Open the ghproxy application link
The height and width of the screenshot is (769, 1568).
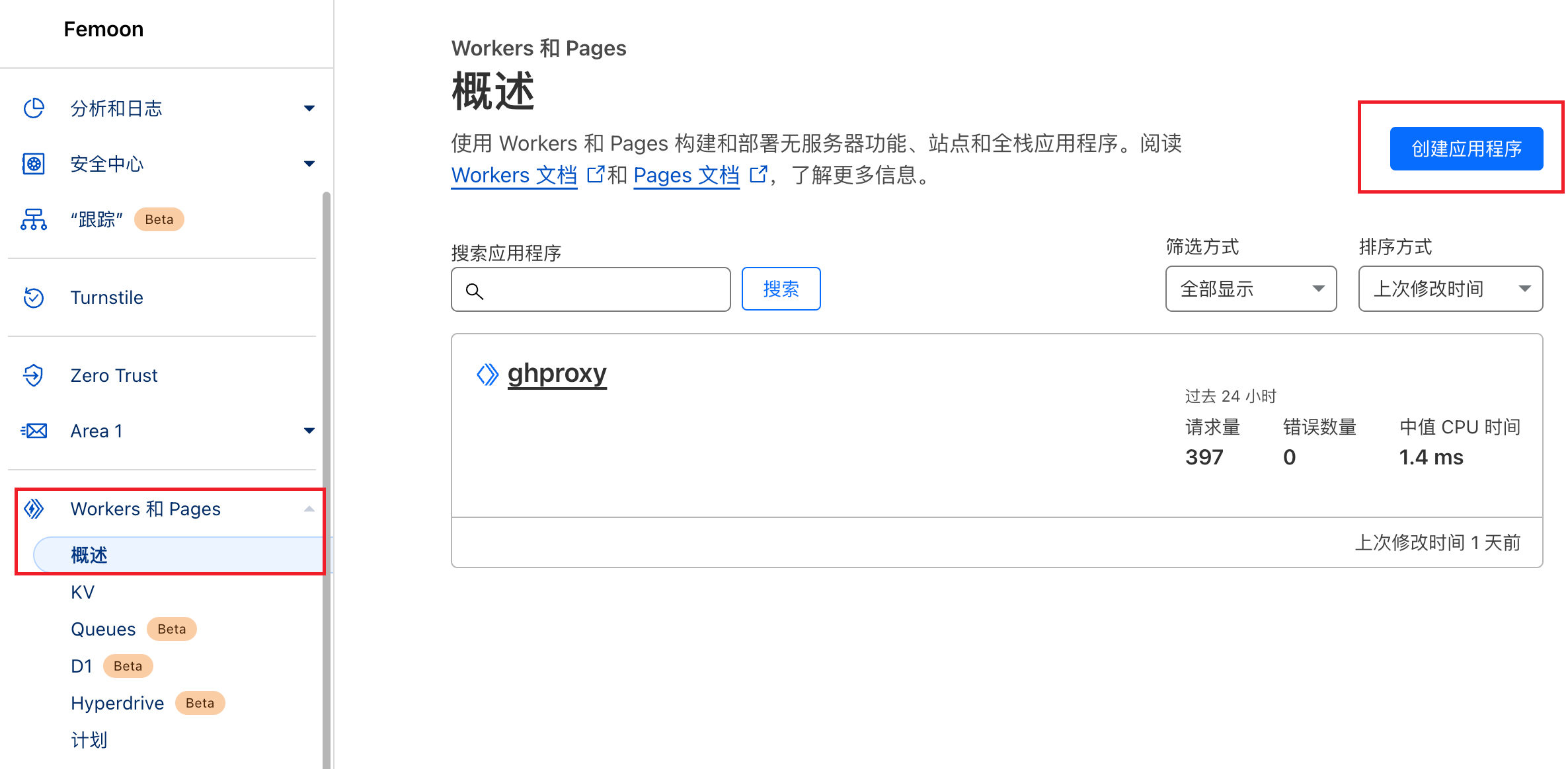click(557, 373)
